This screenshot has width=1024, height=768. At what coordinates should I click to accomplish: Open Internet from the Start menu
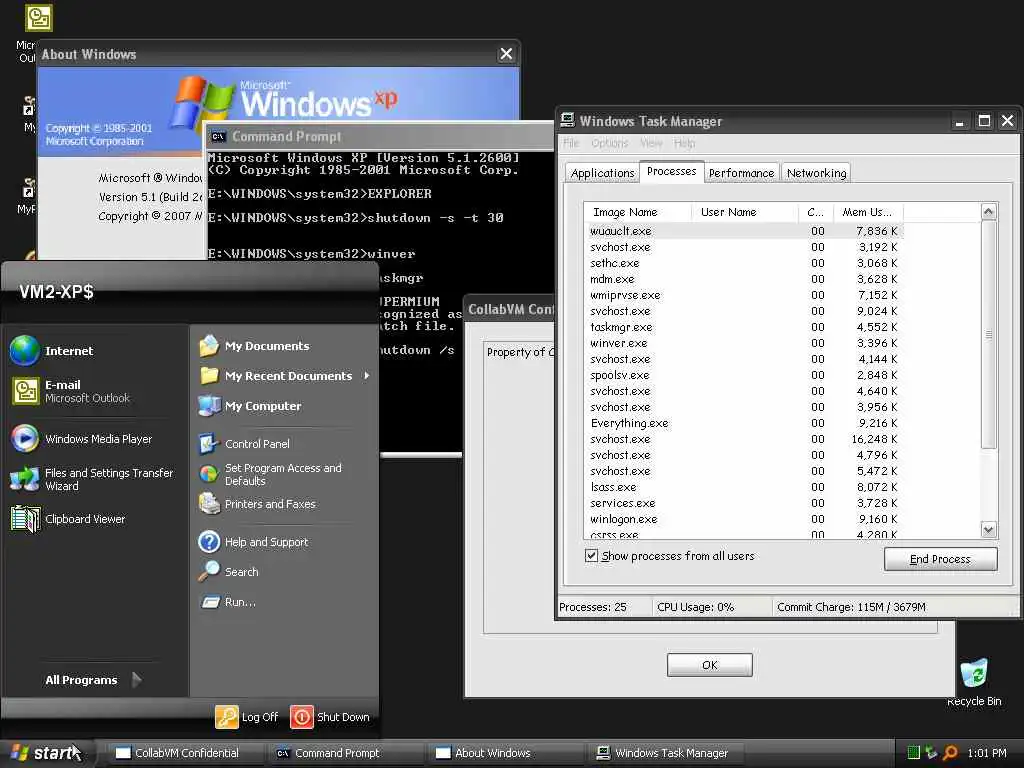[52, 351]
